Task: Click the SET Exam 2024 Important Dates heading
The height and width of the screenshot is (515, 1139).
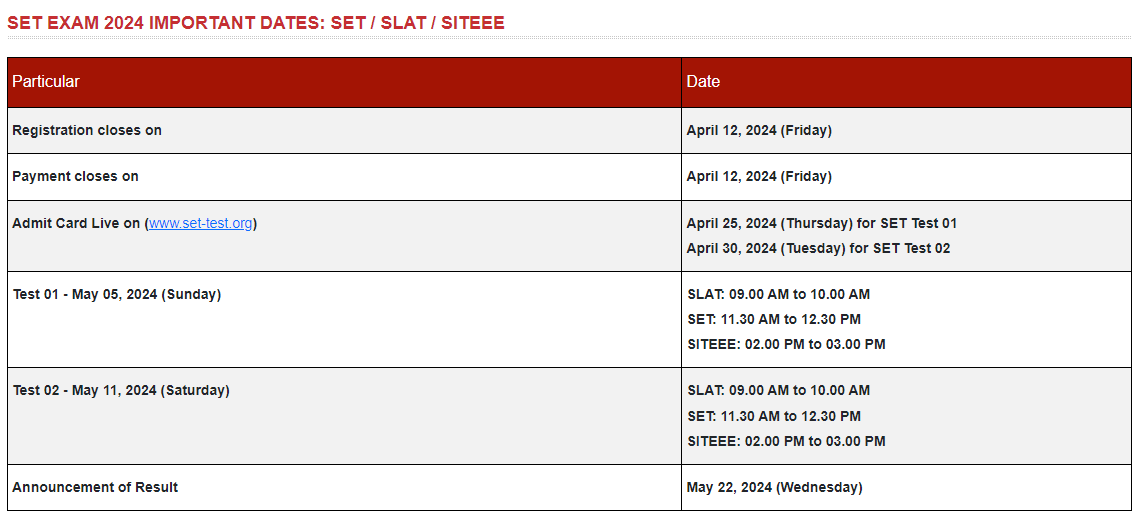Action: click(x=256, y=22)
